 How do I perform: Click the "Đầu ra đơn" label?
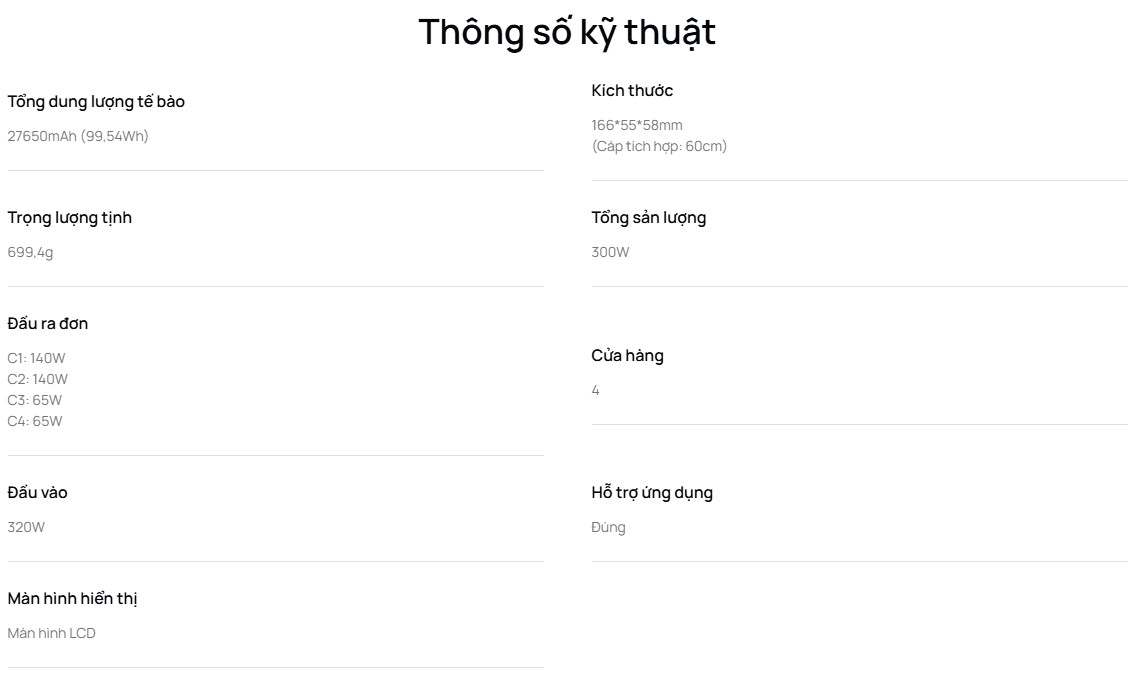click(x=48, y=324)
